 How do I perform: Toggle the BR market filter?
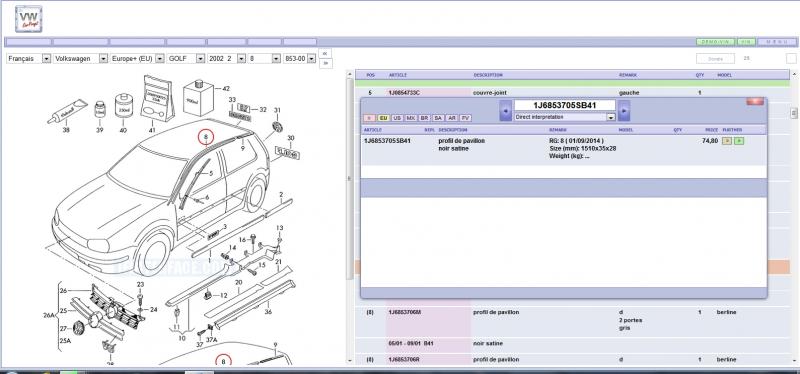[x=424, y=118]
